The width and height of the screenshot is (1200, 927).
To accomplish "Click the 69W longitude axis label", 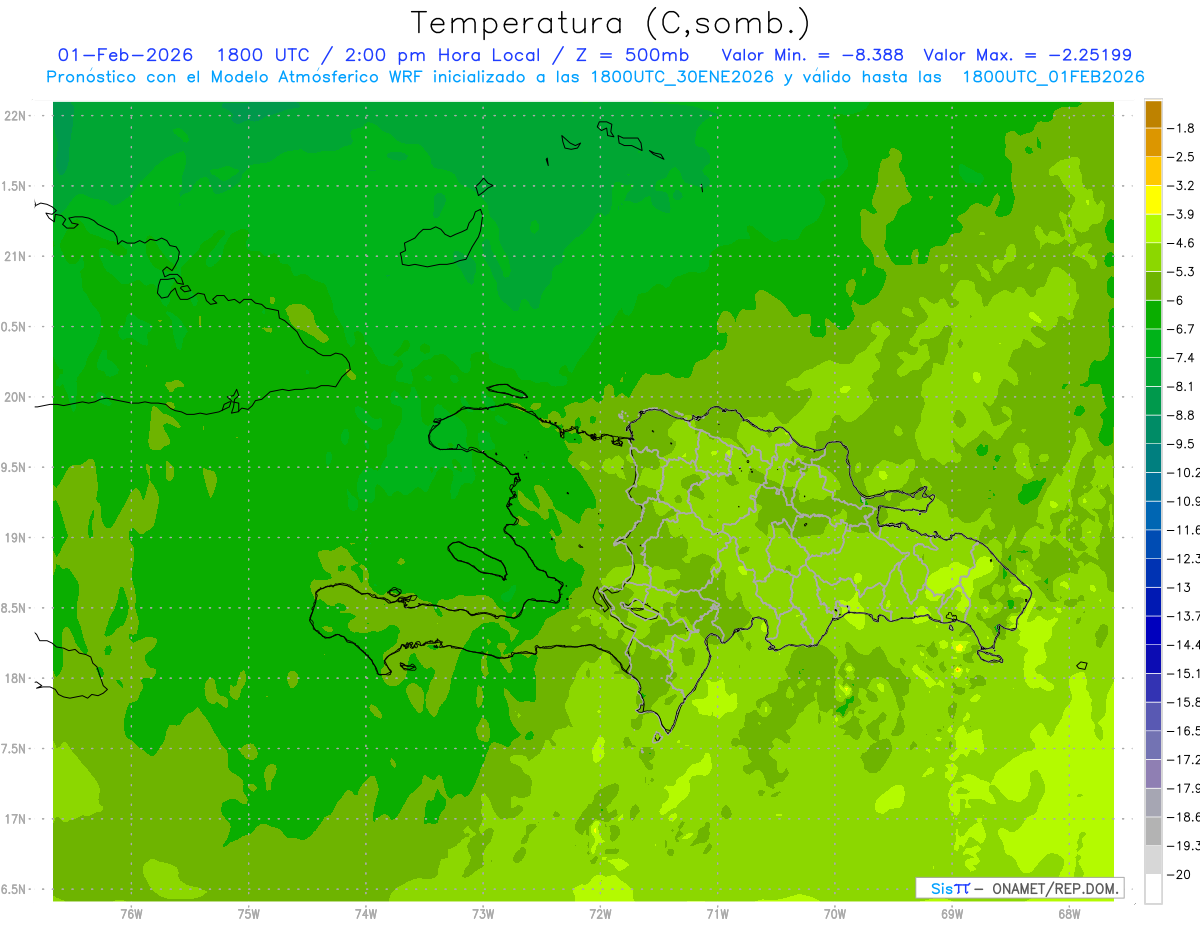I will pyautogui.click(x=952, y=913).
